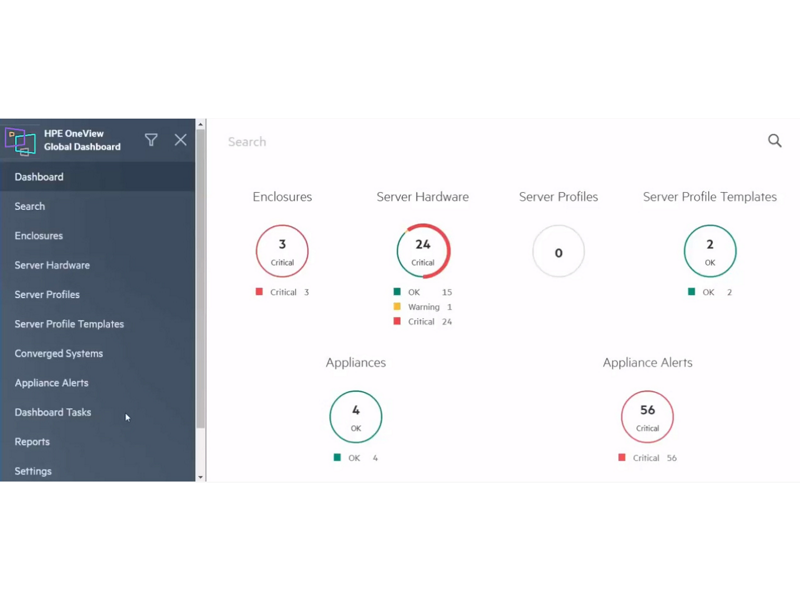Click the red Critical swatch under Enclosures

[x=259, y=292]
